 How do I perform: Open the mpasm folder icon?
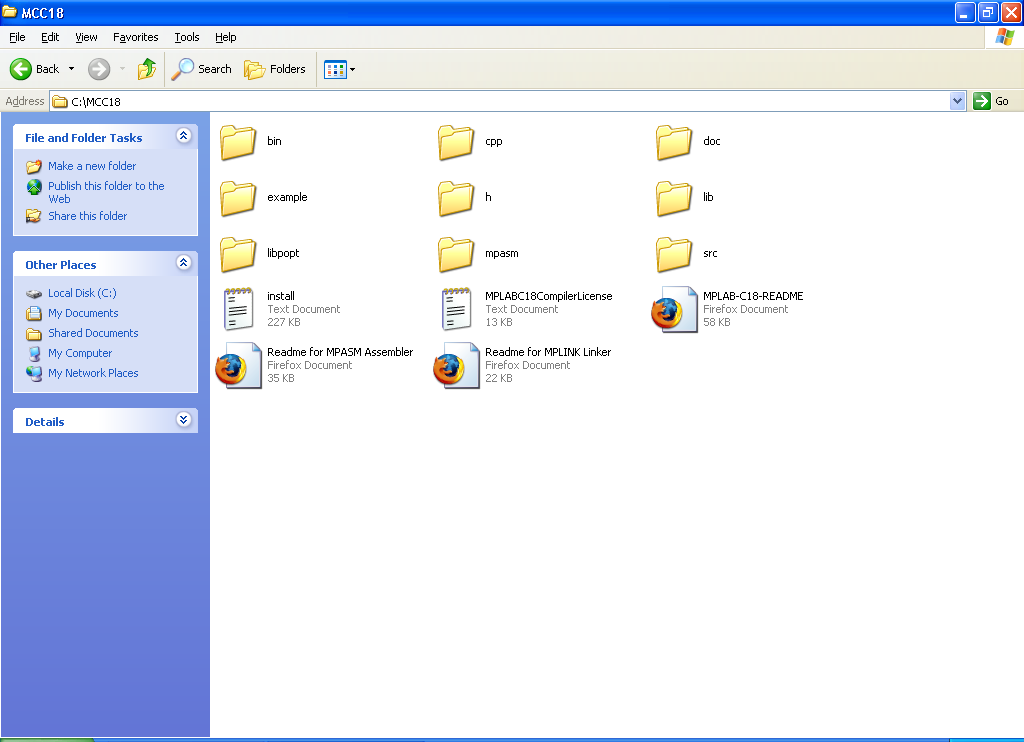(x=456, y=254)
